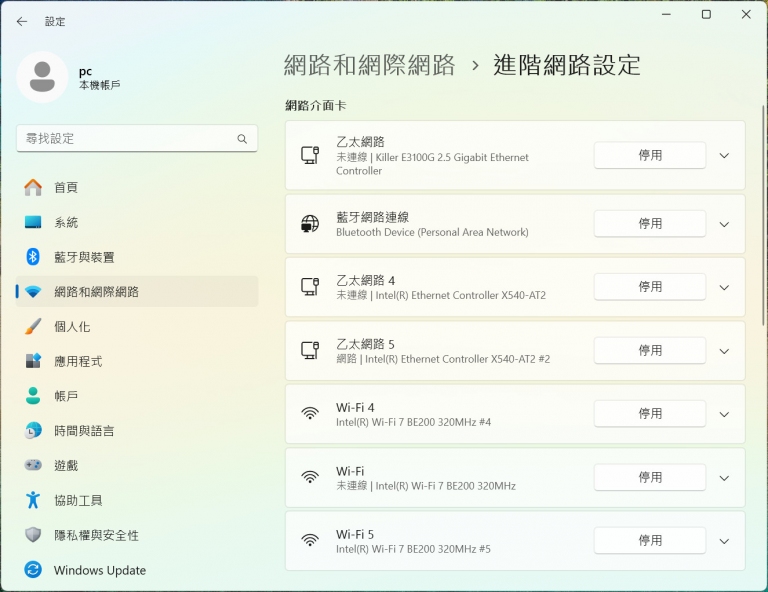
Task: Expand the 藍牙網路連線 adapter details
Action: (x=724, y=224)
